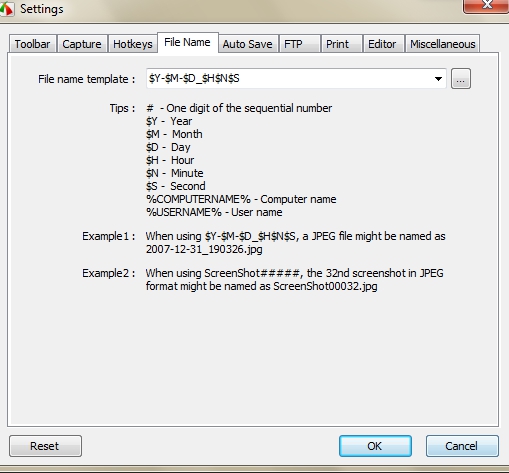Go to the Auto Save tab
Screen dimensions: 509x473
[x=248, y=44]
